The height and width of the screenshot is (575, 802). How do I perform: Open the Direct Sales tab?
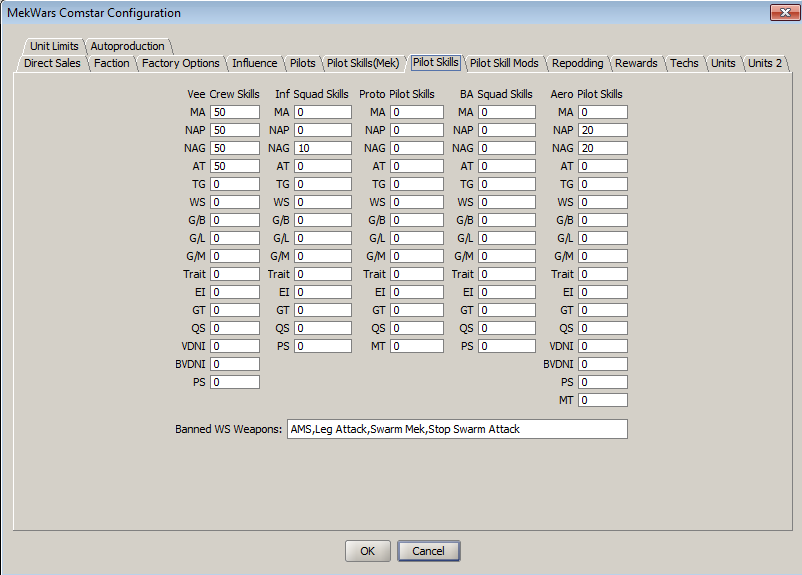52,63
